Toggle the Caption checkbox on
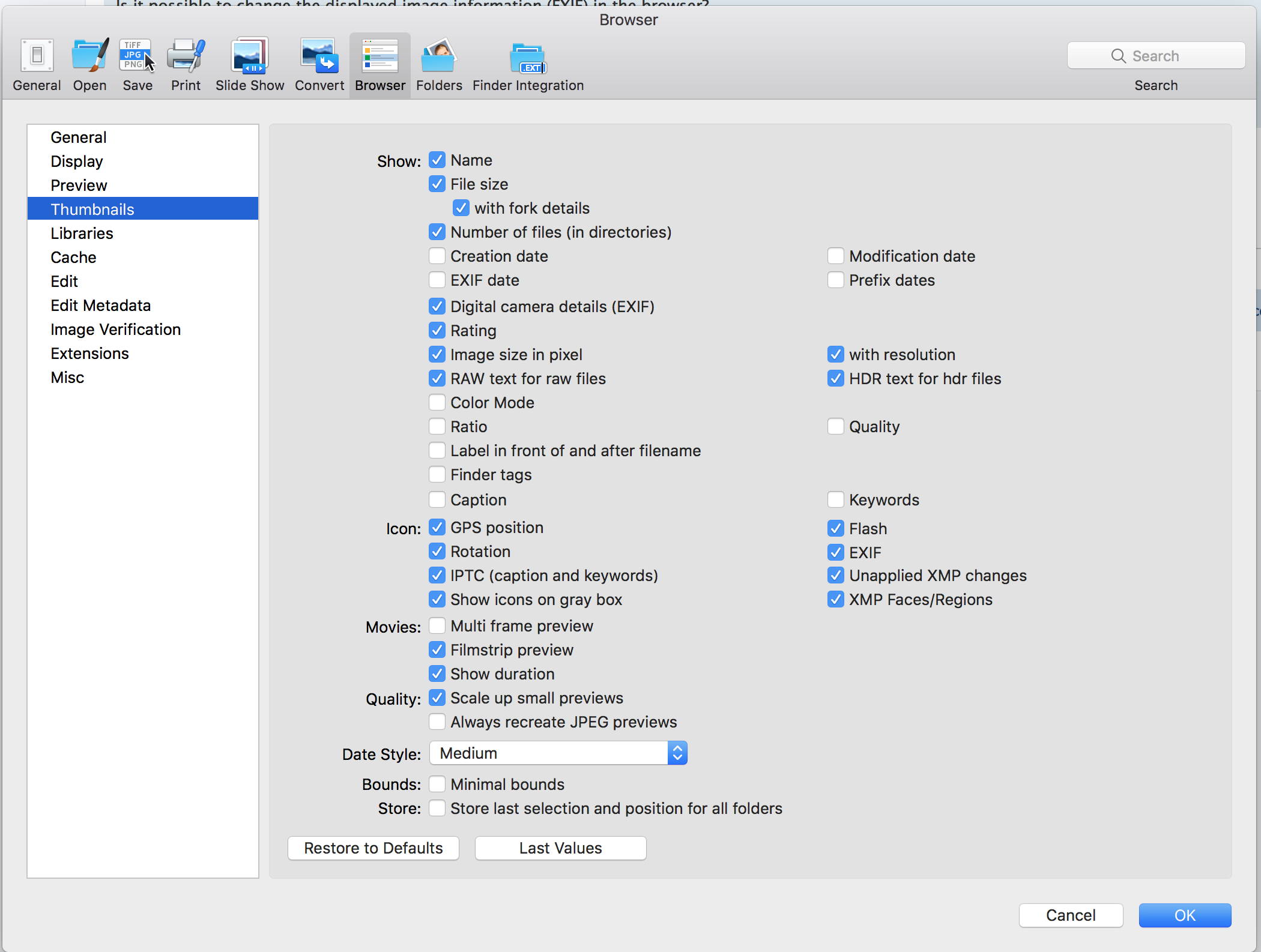The height and width of the screenshot is (952, 1261). (x=437, y=499)
